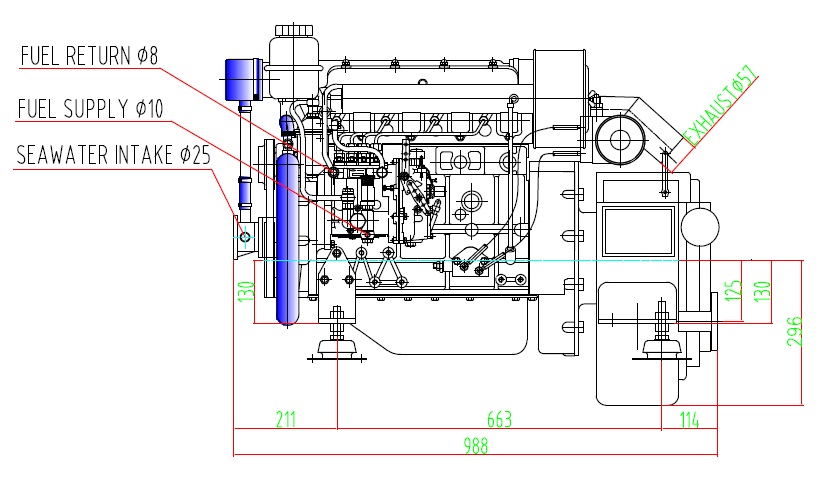This screenshot has width=819, height=492.
Task: Click the large round air cleaner housing
Action: [560, 99]
